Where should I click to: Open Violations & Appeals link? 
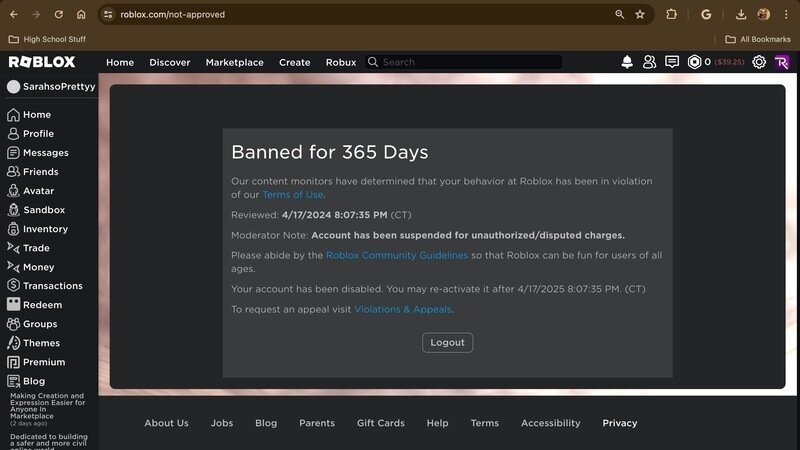(403, 309)
